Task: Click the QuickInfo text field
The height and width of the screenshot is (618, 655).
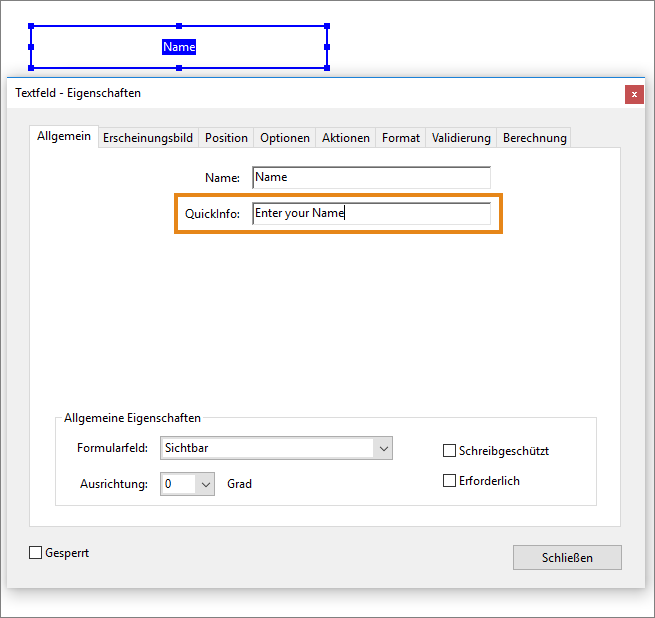Action: pos(371,213)
